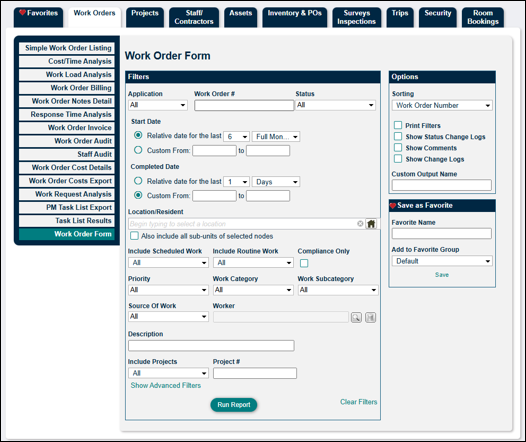Viewport: 526px width, 442px height.
Task: Click the Clear Filters link
Action: 359,402
